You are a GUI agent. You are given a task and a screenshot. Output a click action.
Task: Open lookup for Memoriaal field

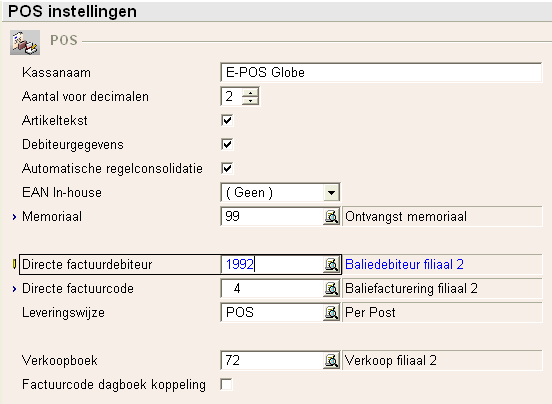pyautogui.click(x=331, y=216)
